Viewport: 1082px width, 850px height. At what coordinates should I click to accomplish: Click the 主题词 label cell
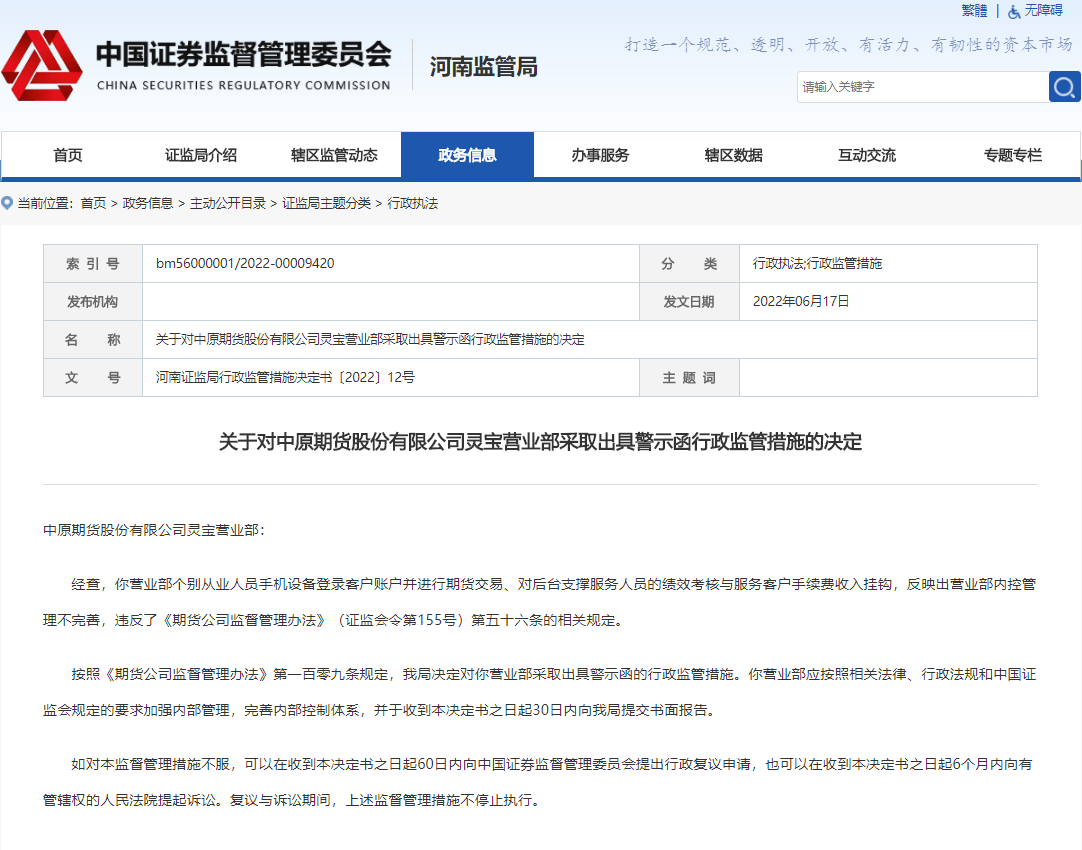click(689, 377)
